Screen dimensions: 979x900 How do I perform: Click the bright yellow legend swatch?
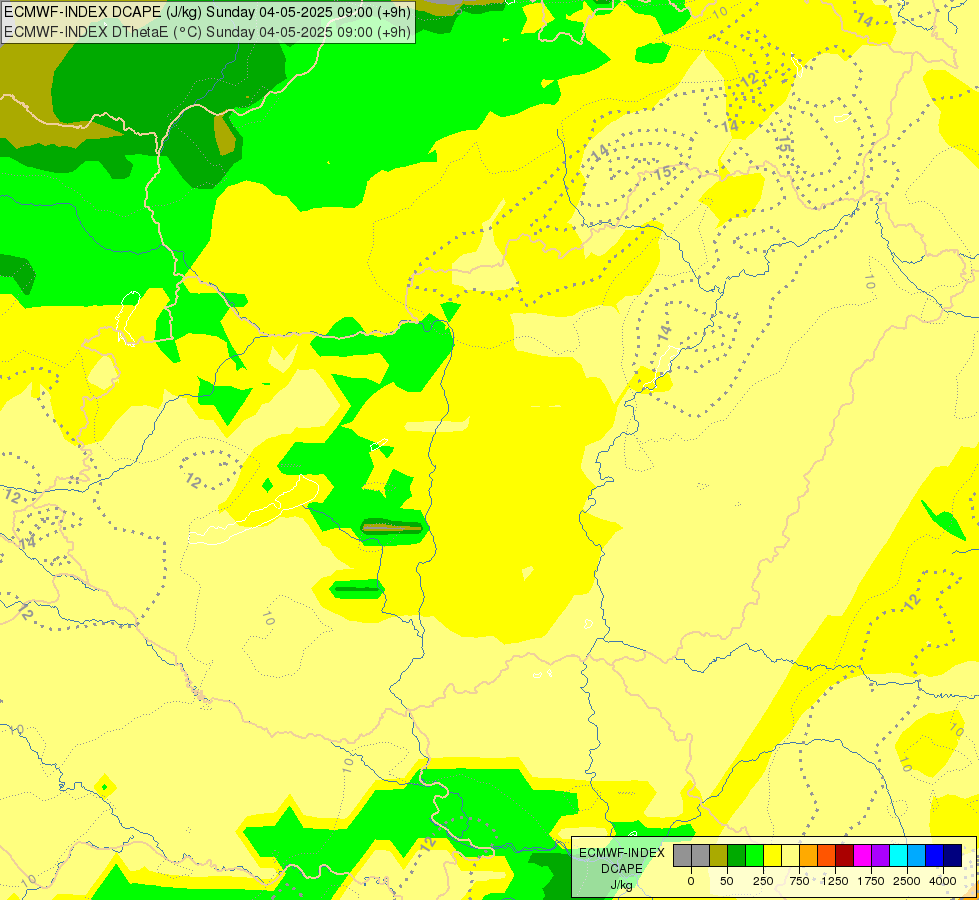[x=772, y=855]
